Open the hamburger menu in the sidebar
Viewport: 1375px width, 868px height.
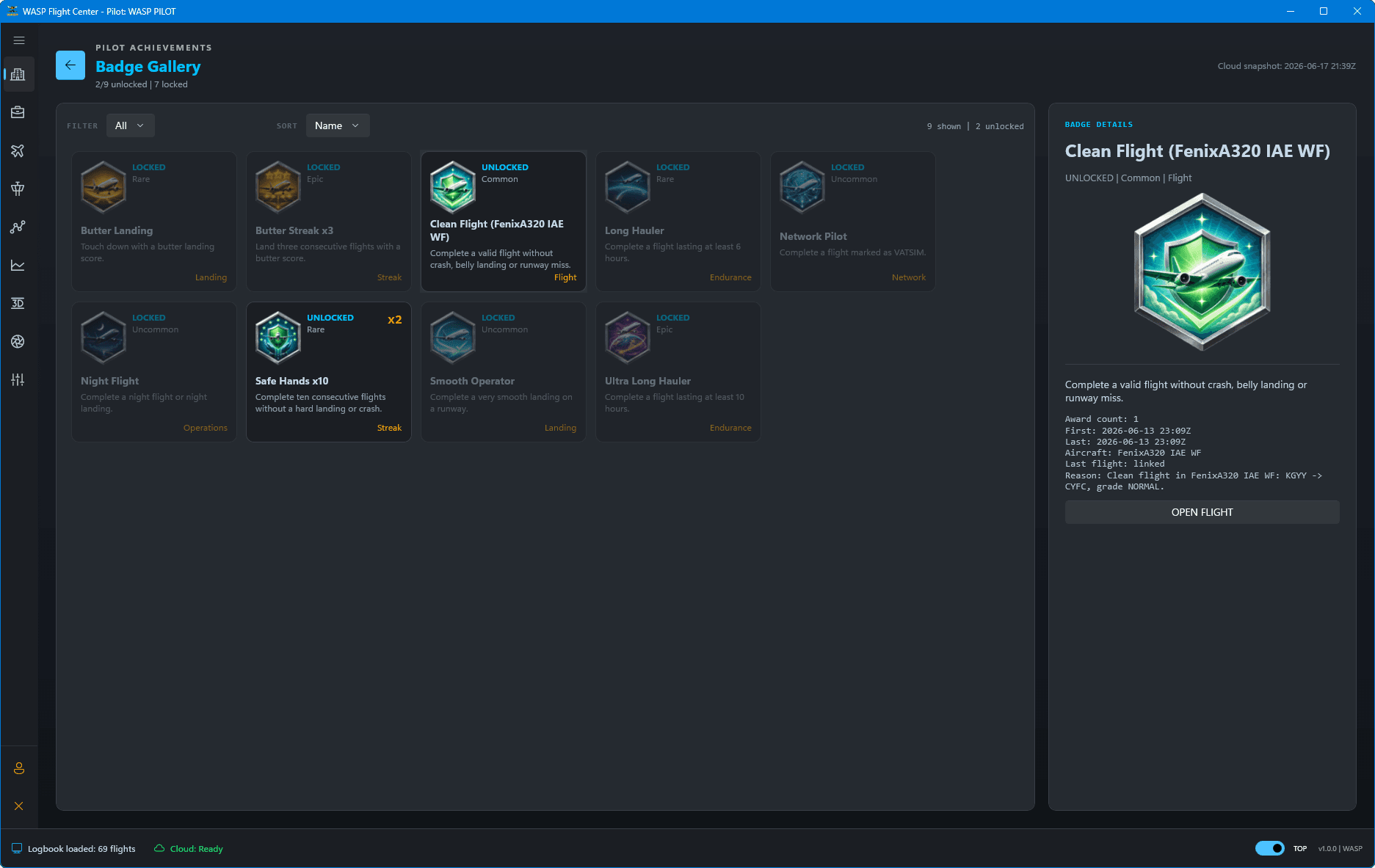coord(19,40)
